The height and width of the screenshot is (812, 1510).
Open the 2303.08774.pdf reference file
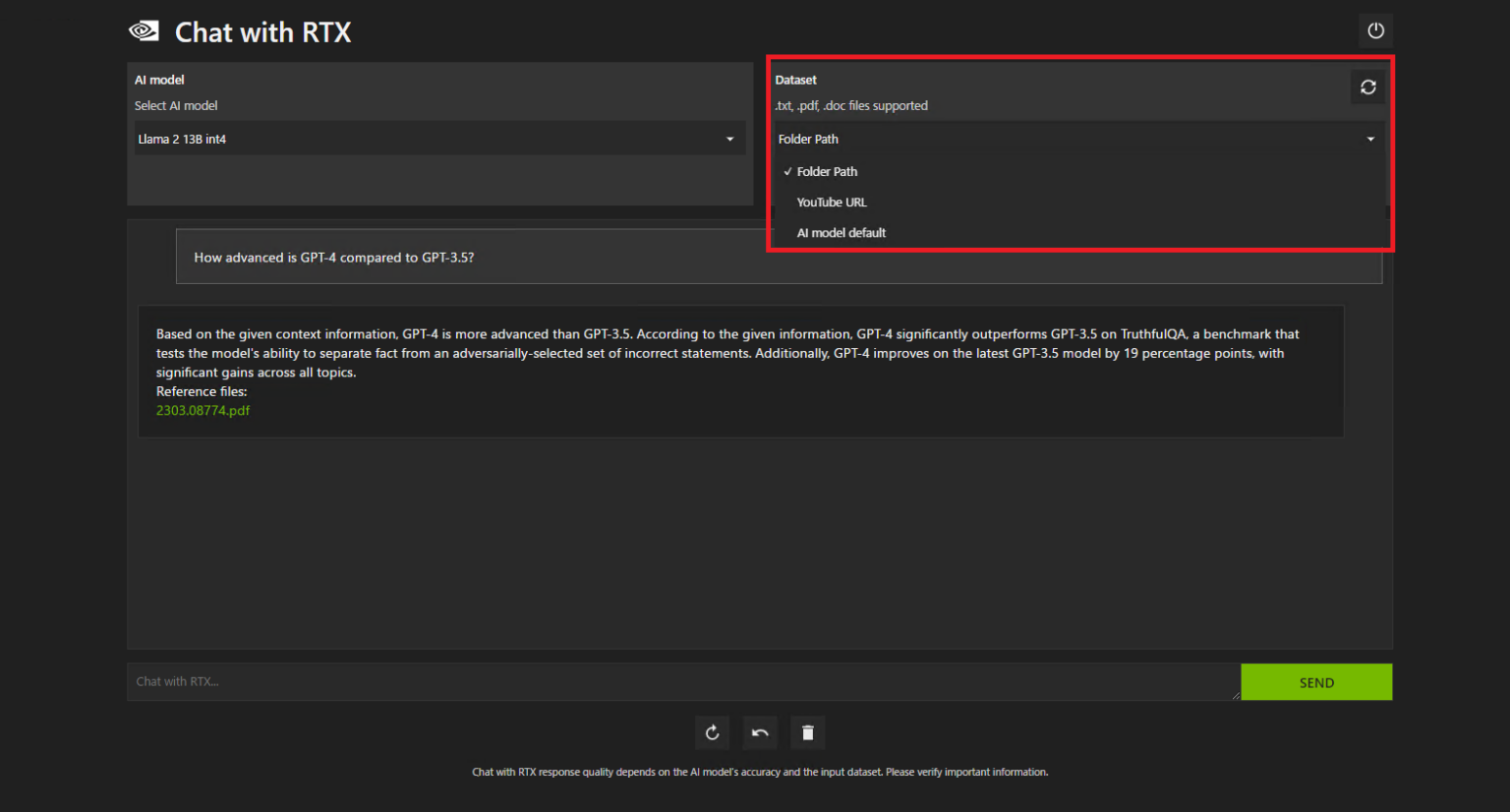point(203,410)
